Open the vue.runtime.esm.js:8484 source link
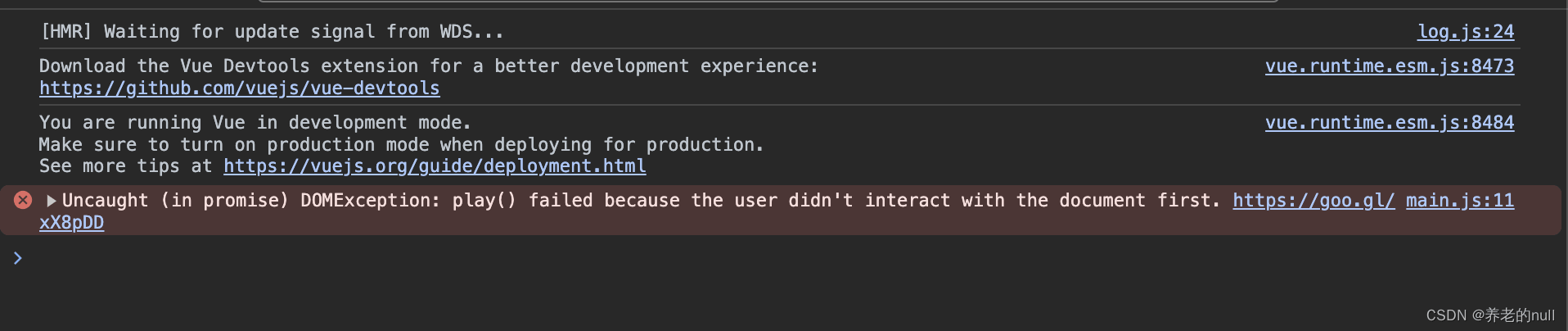 pos(1390,123)
